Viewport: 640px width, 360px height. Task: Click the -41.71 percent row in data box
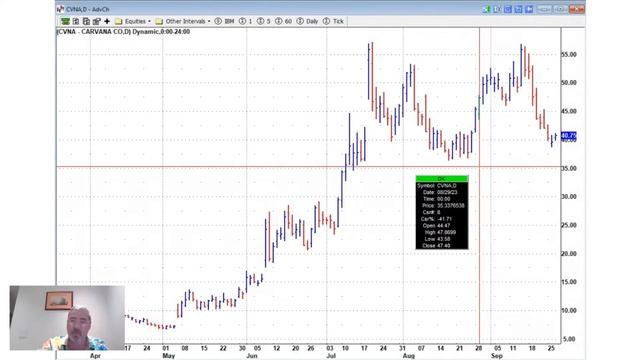[442, 219]
